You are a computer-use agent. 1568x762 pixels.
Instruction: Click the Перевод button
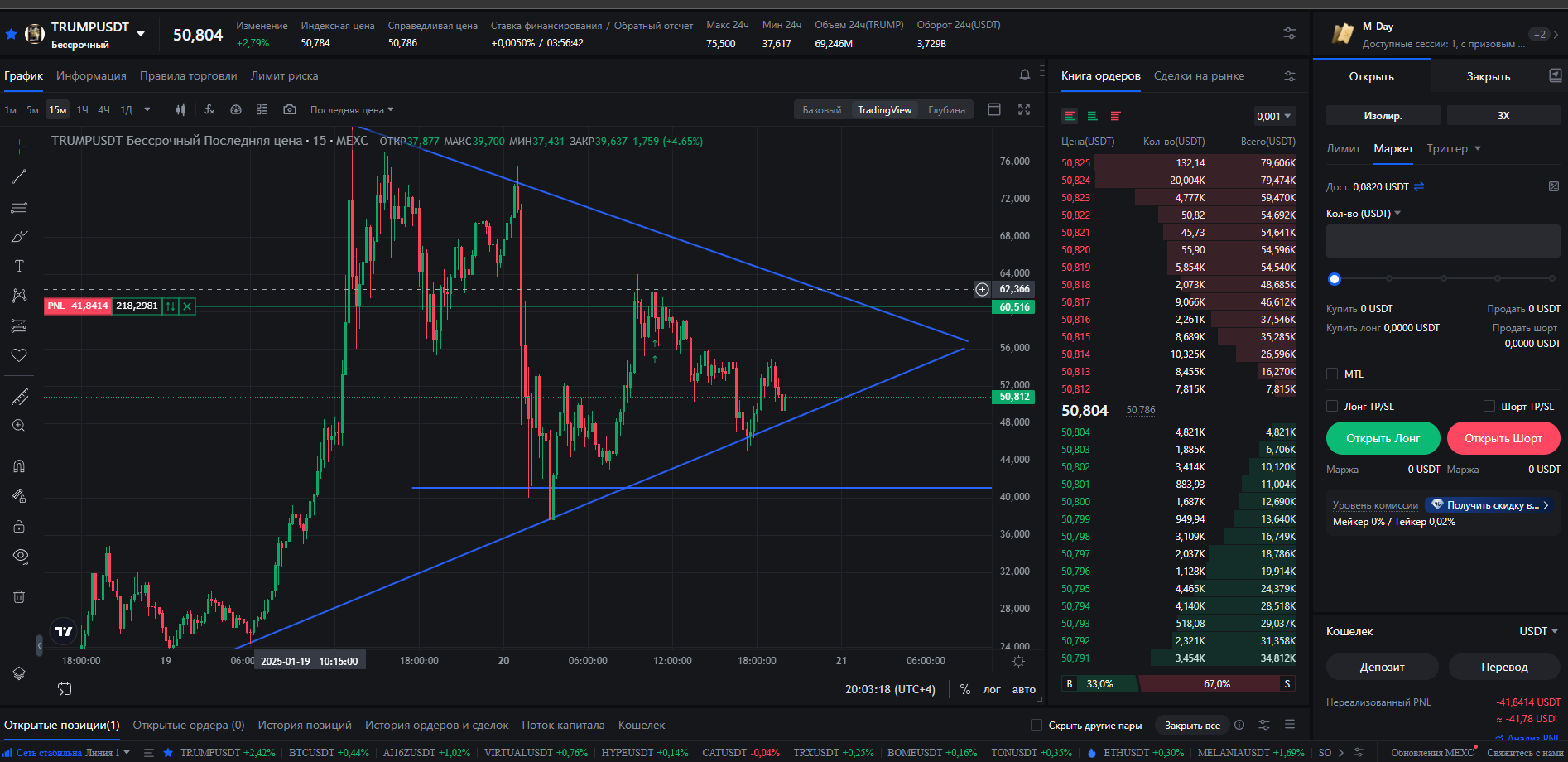tap(1504, 667)
